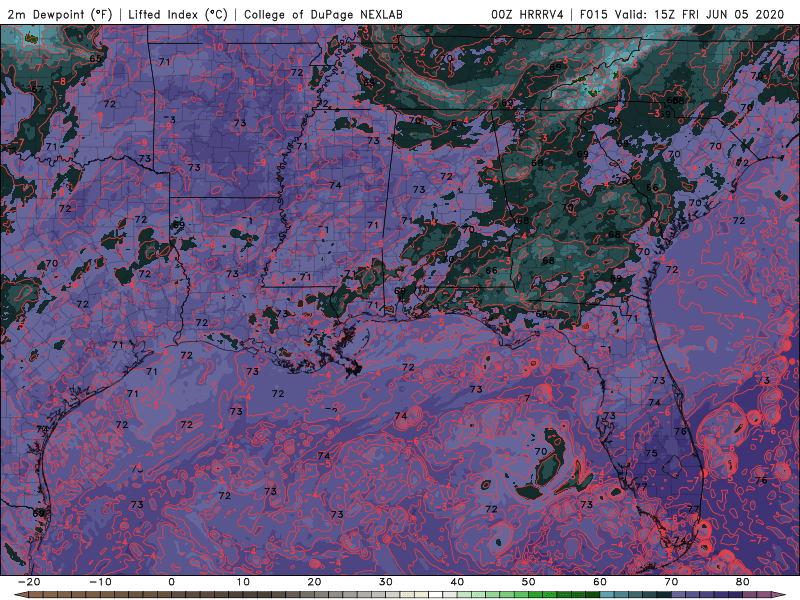
Task: Click the 30 label on the color scale
Action: [386, 582]
